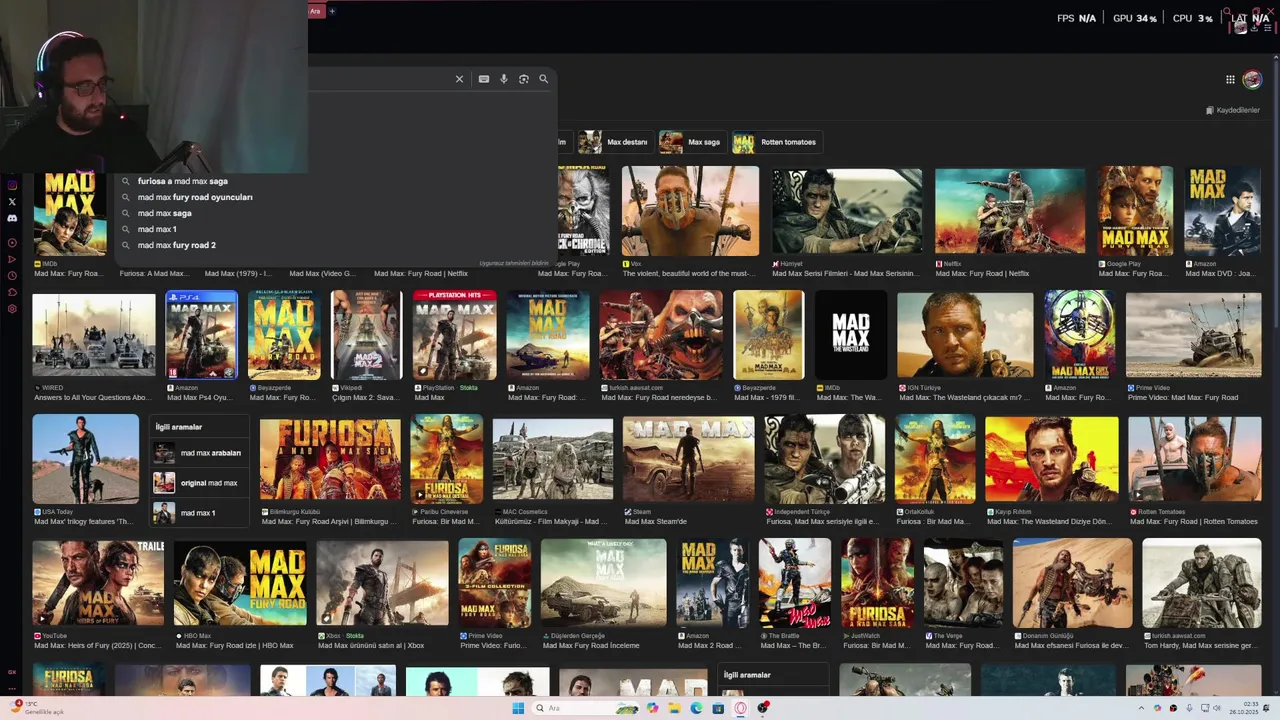Open the 'Mad Max: Fury Road | Netflix' thumbnail
1280x720 pixels.
(1010, 211)
